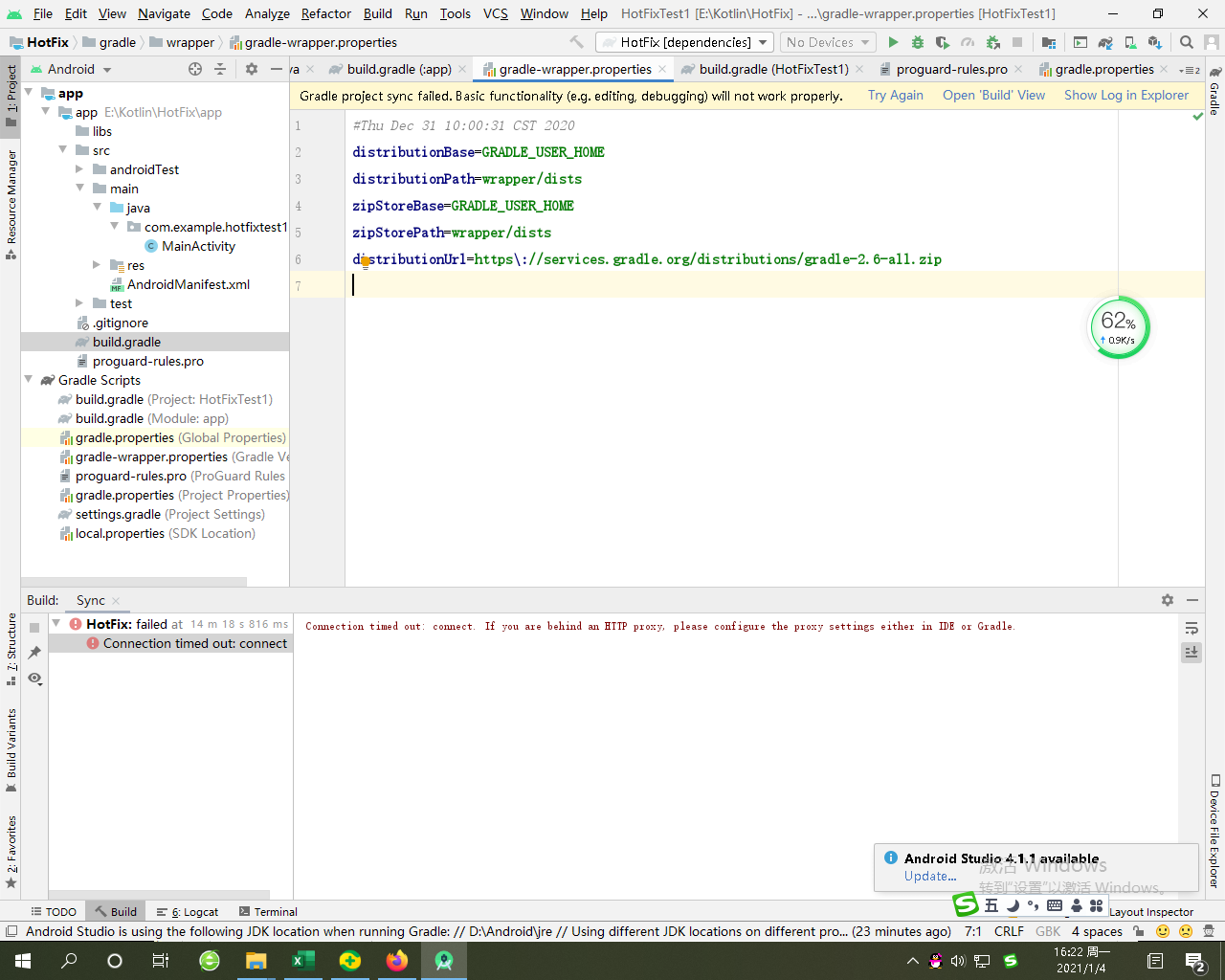1225x980 pixels.
Task: Click the Project tree horizontal scrollbar
Action: coord(134,582)
